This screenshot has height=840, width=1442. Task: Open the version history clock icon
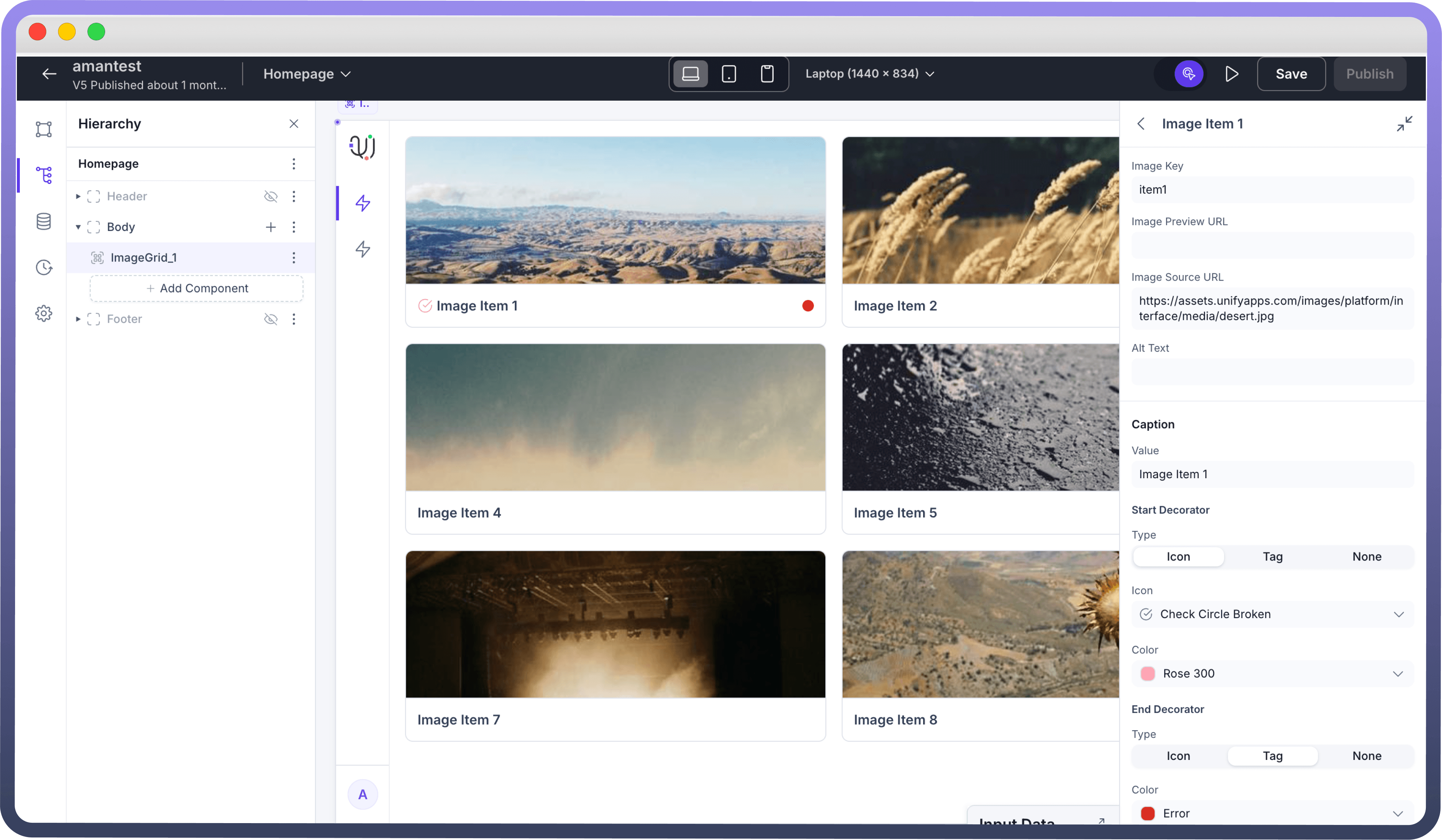click(x=43, y=268)
